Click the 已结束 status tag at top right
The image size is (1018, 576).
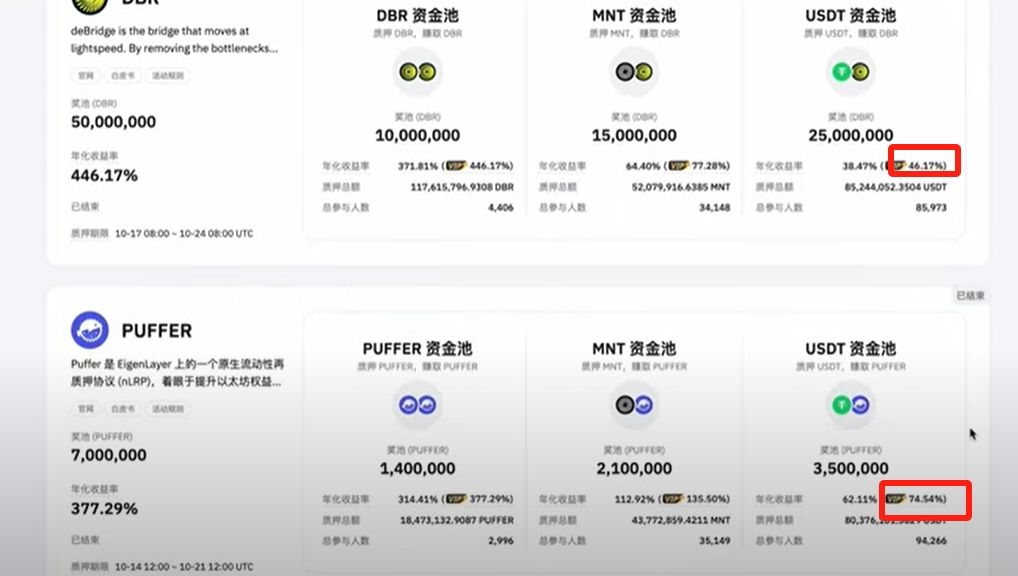pos(971,295)
